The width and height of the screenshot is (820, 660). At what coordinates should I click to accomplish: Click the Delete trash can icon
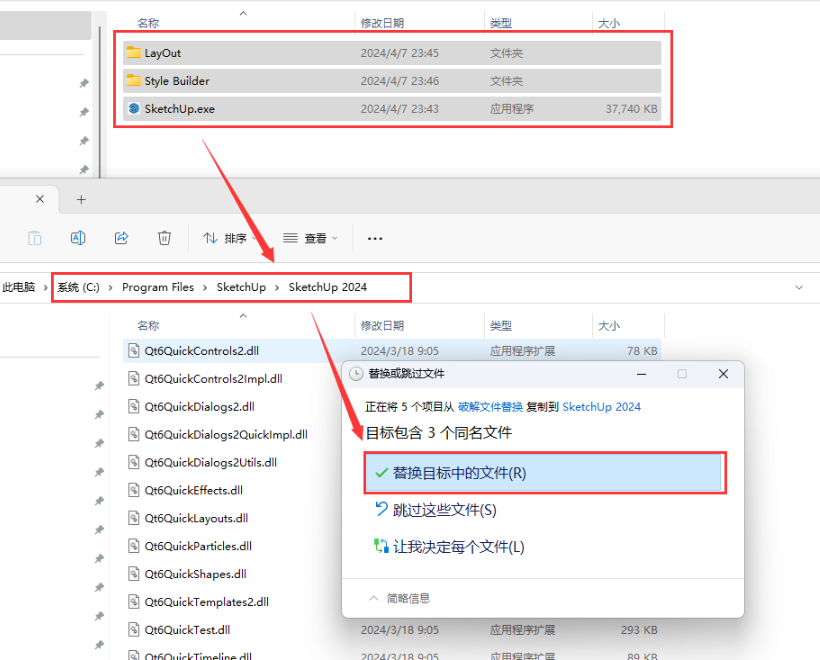pyautogui.click(x=164, y=238)
